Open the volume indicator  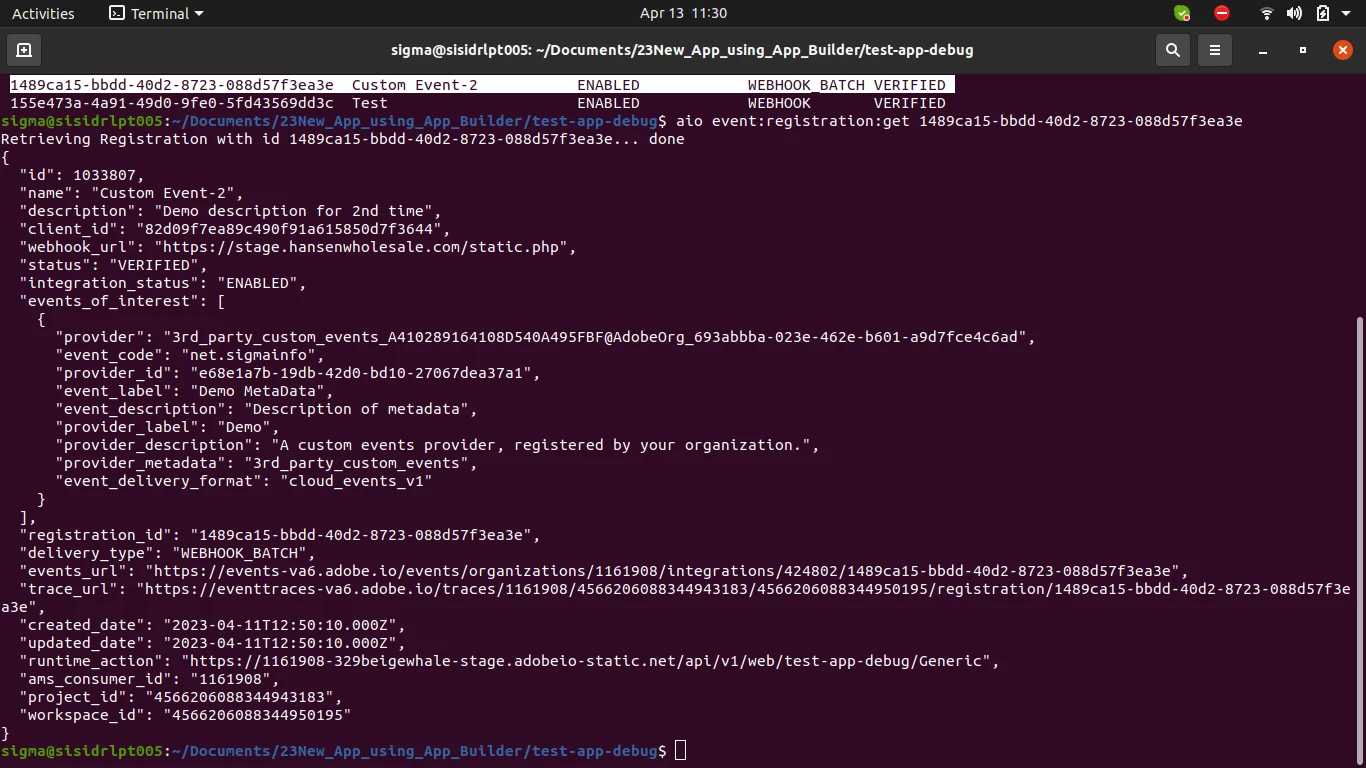pyautogui.click(x=1294, y=13)
